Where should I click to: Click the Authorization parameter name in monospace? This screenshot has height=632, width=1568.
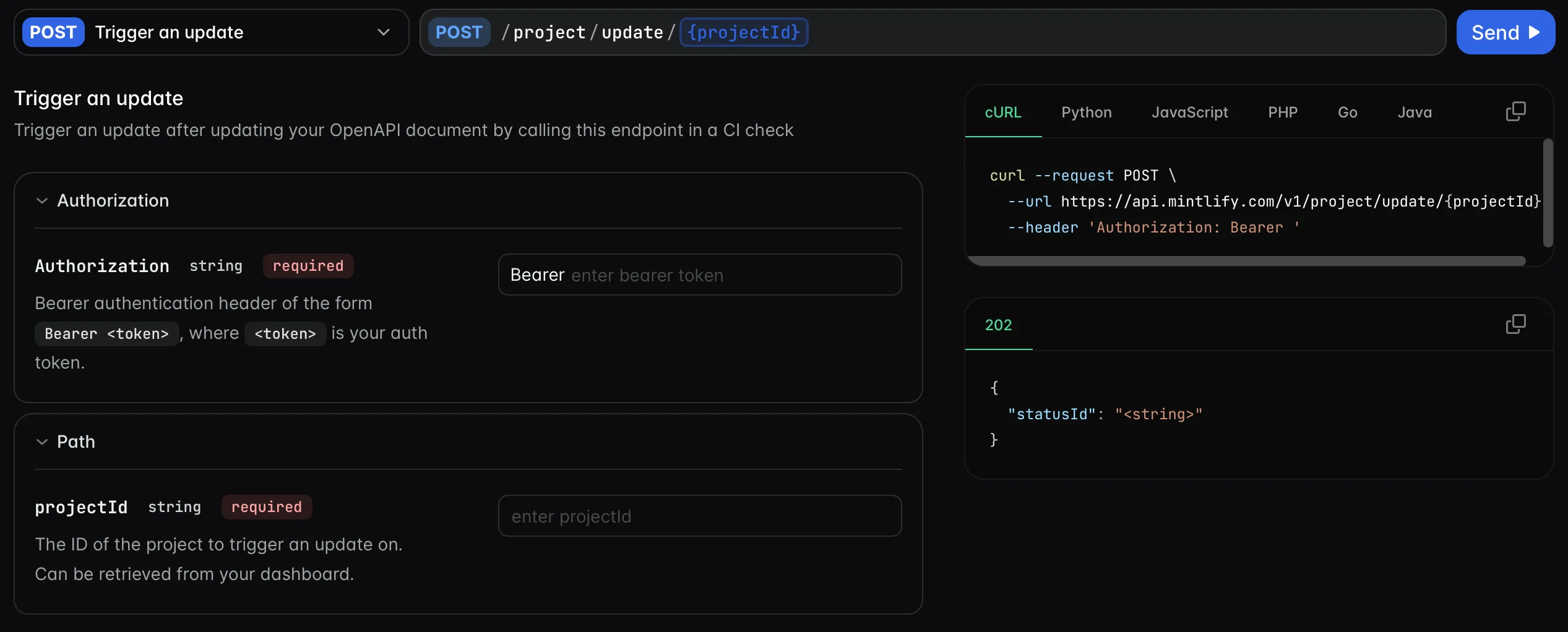click(x=102, y=266)
